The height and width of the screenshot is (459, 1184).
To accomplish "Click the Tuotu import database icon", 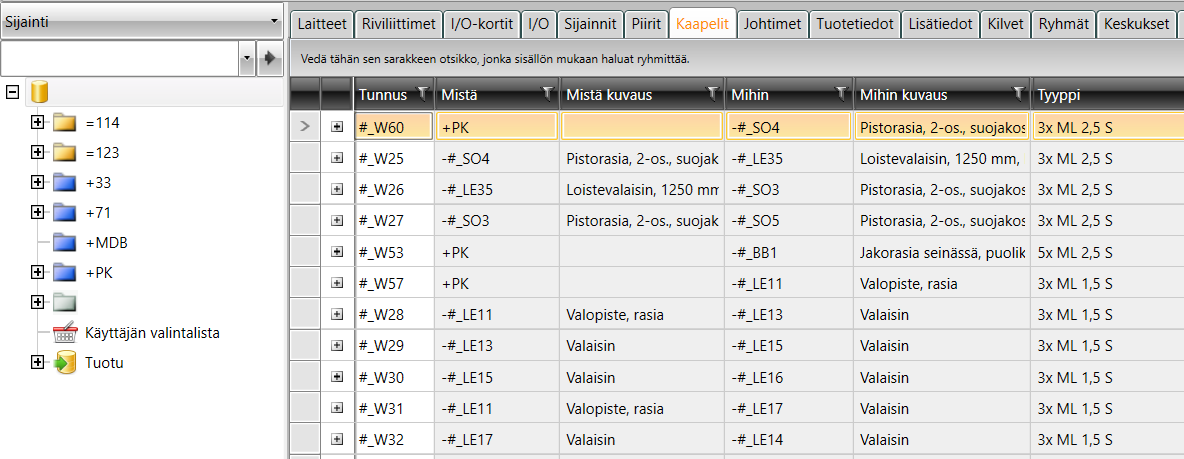I will [65, 363].
